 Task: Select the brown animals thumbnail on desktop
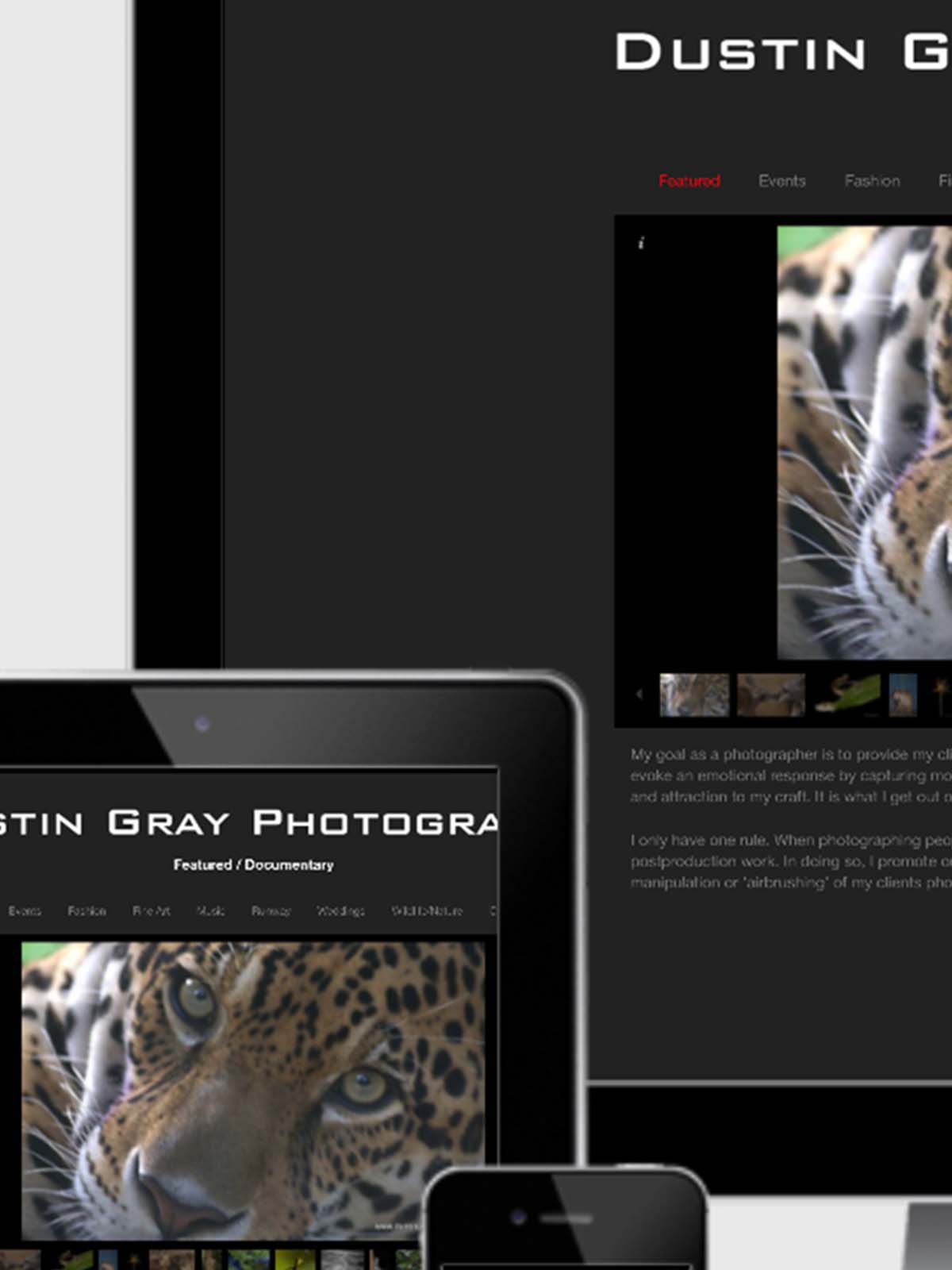[770, 695]
